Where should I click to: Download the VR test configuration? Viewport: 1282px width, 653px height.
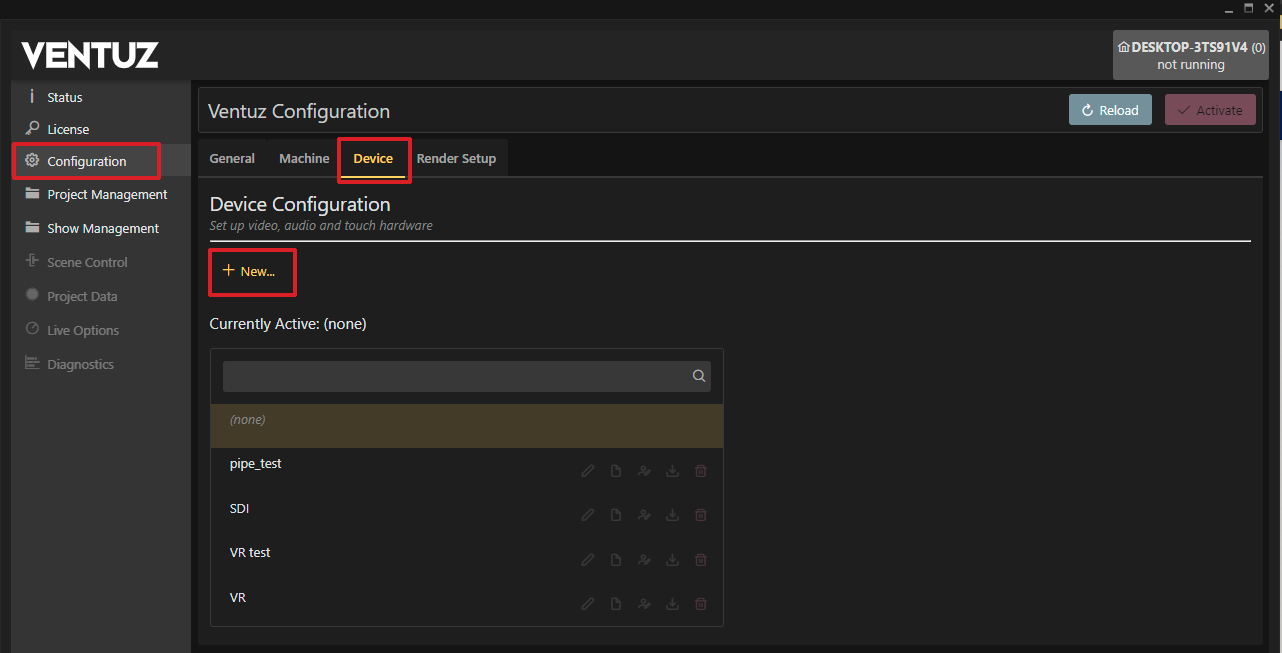(673, 560)
